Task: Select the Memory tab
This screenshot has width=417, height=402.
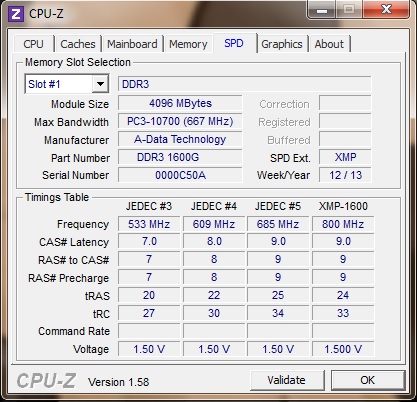Action: click(x=188, y=44)
